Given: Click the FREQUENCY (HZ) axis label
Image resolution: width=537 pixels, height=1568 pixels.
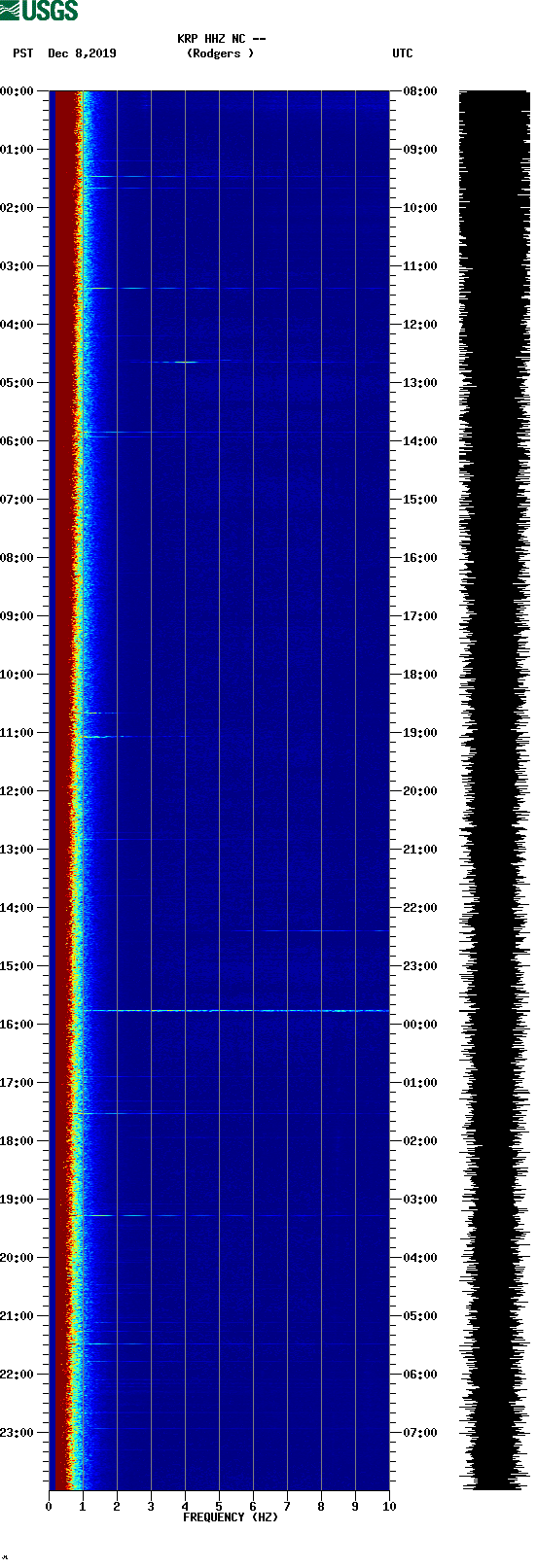Looking at the screenshot, I should coord(231,1517).
